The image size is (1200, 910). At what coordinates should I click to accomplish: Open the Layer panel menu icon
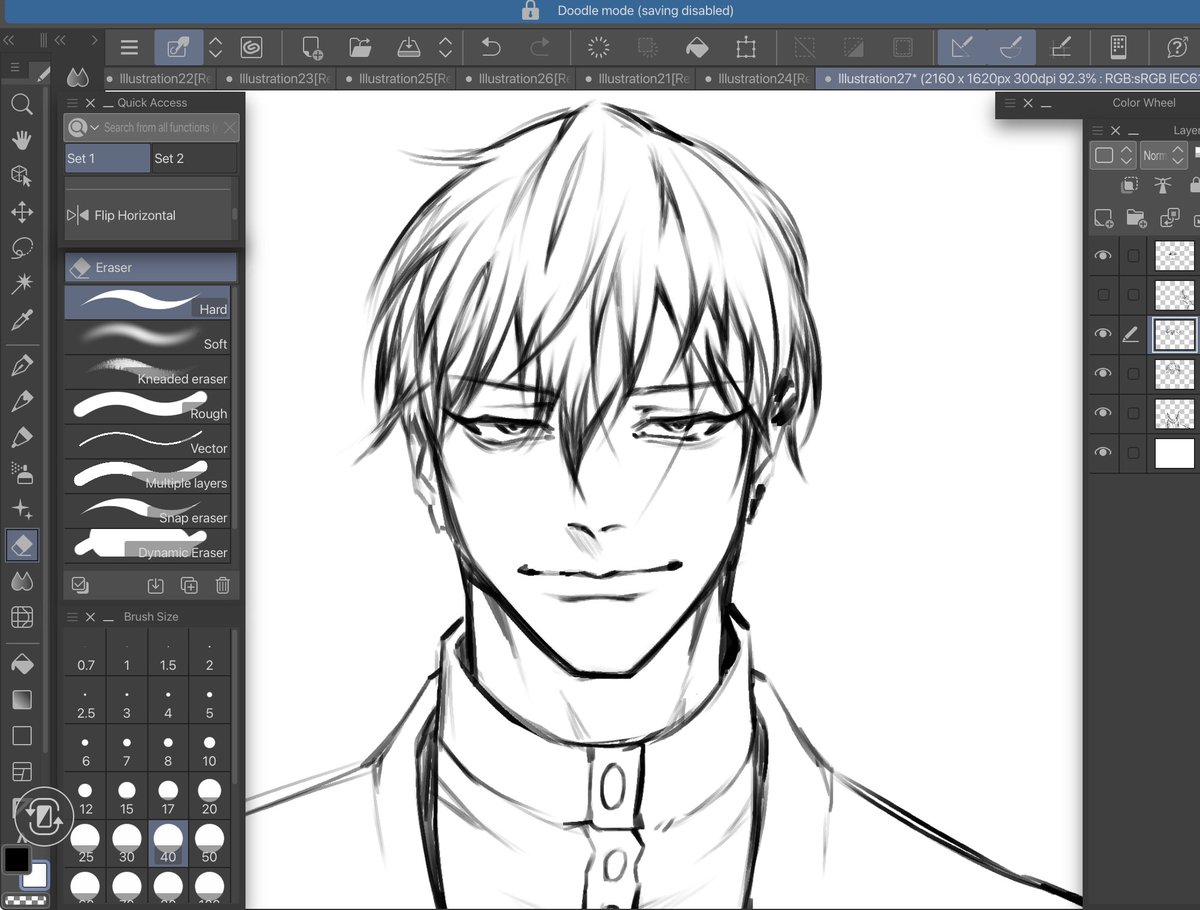[1098, 131]
